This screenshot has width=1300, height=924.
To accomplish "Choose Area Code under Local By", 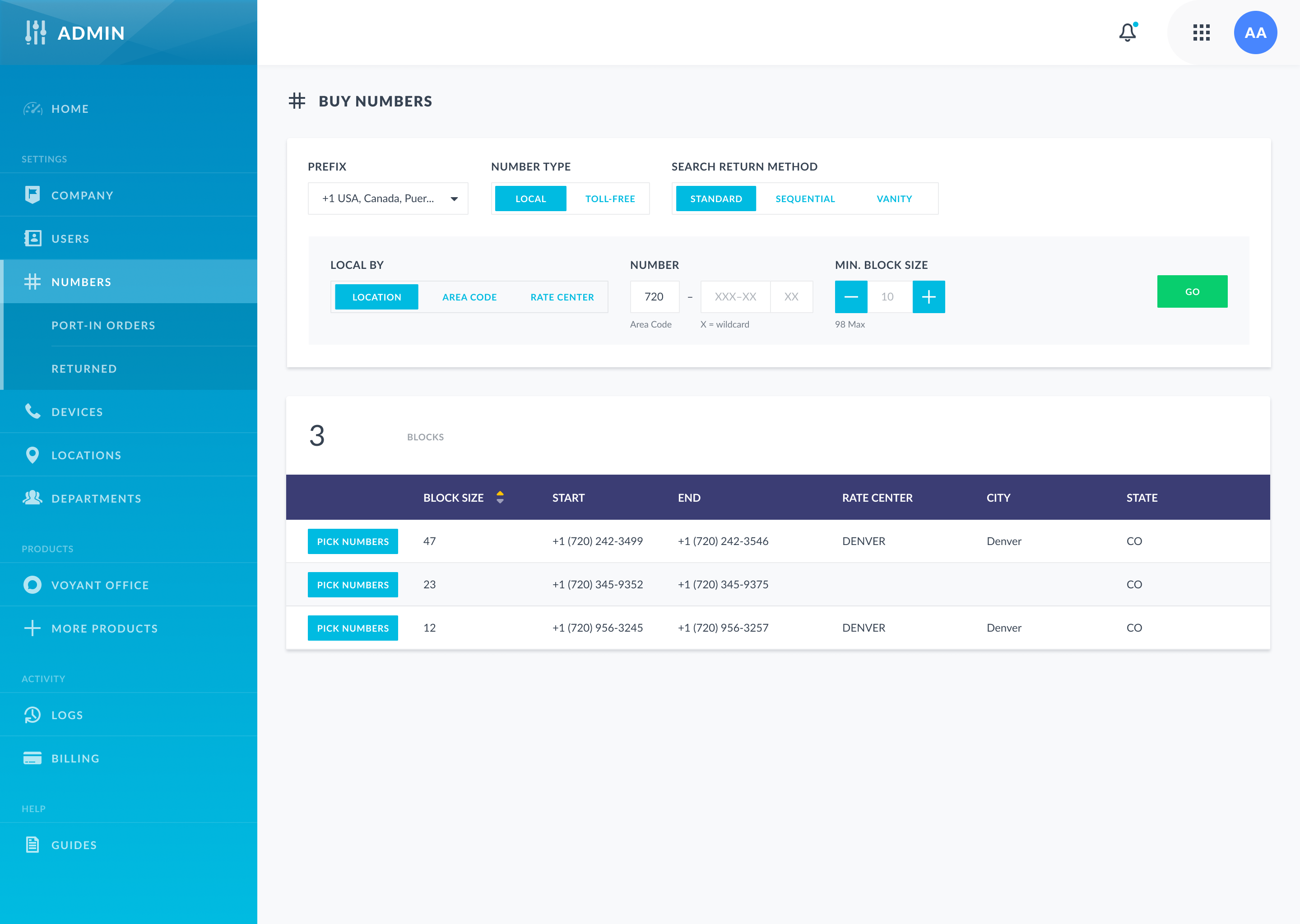I will pos(469,297).
